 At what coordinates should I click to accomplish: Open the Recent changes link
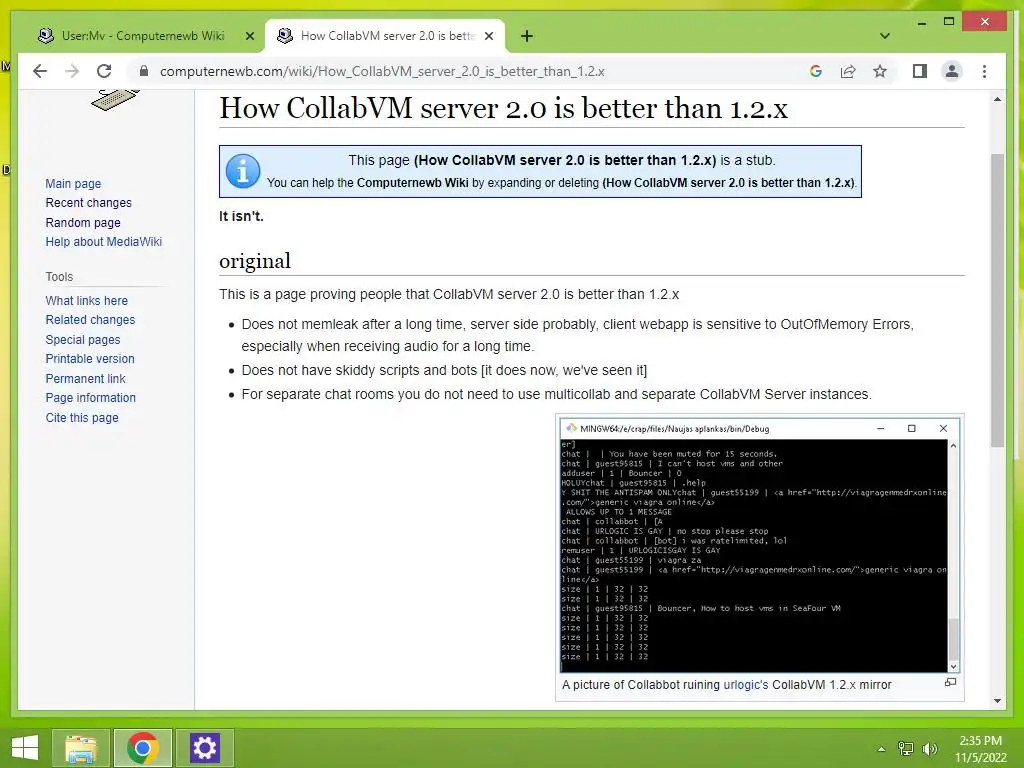88,202
